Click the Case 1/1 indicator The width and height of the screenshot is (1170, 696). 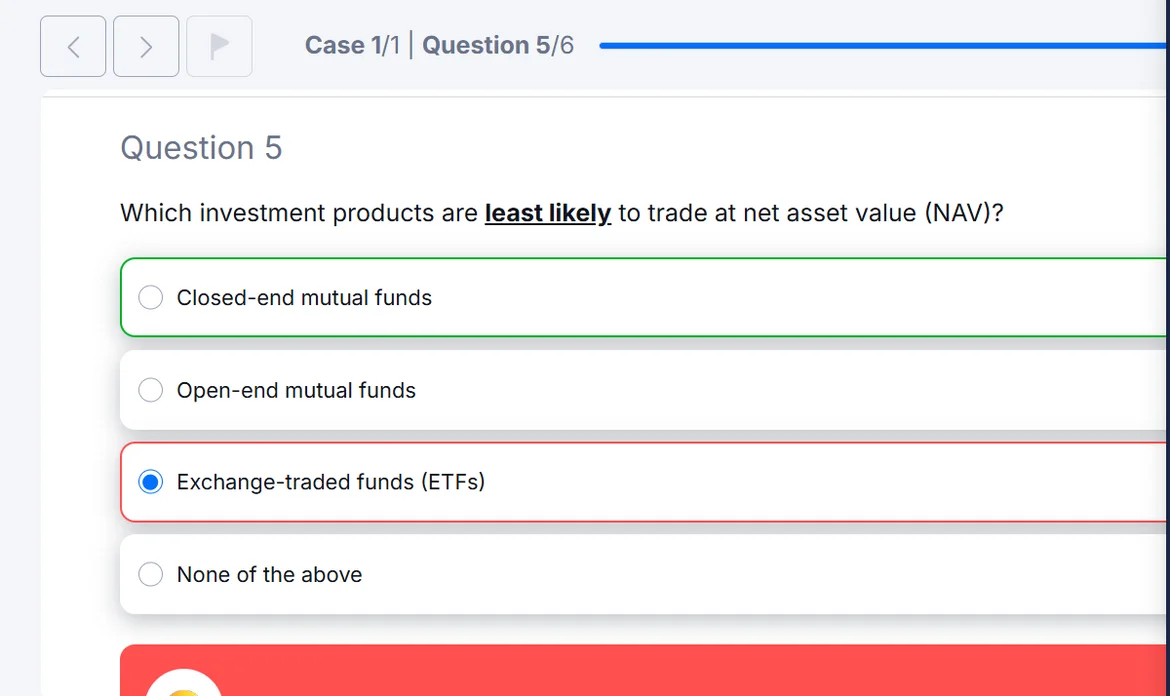click(350, 46)
